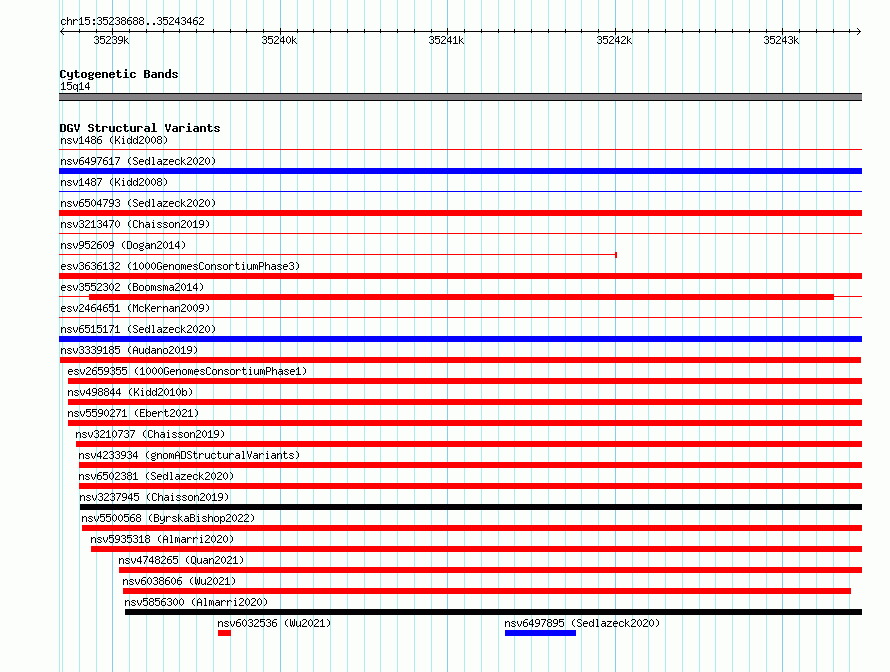Click the Cytogenetic Bands track title

119,74
